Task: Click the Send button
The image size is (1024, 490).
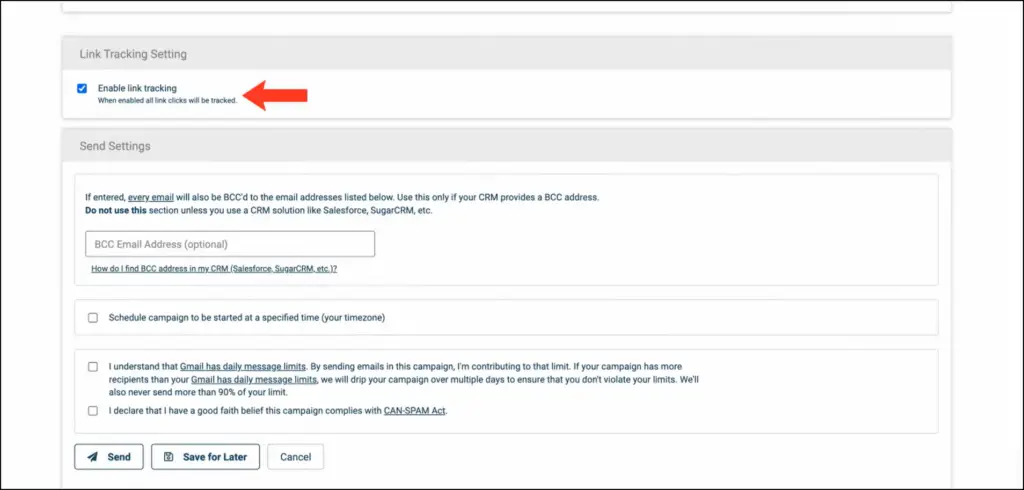Action: point(109,457)
